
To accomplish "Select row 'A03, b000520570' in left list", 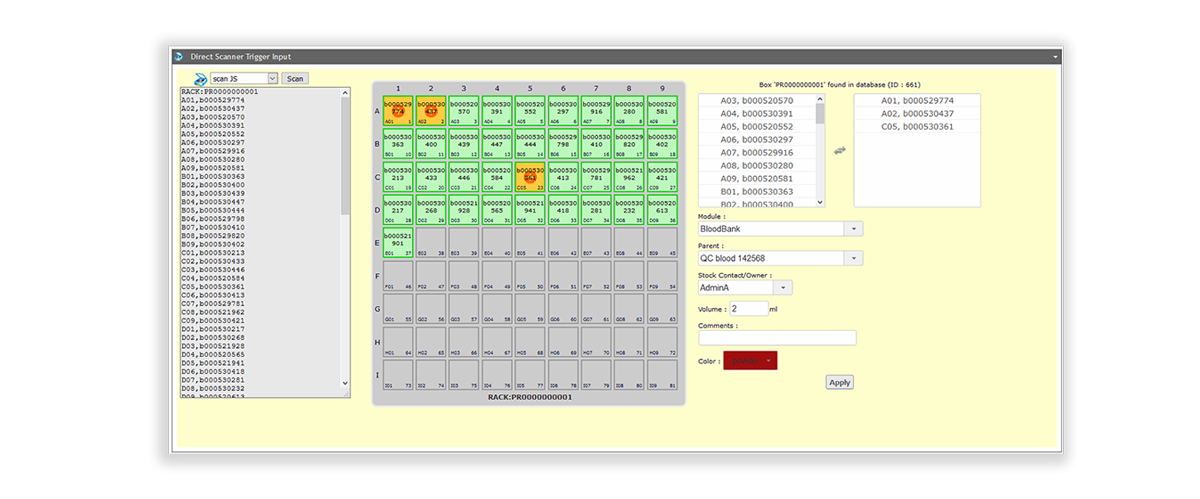I will [x=757, y=101].
